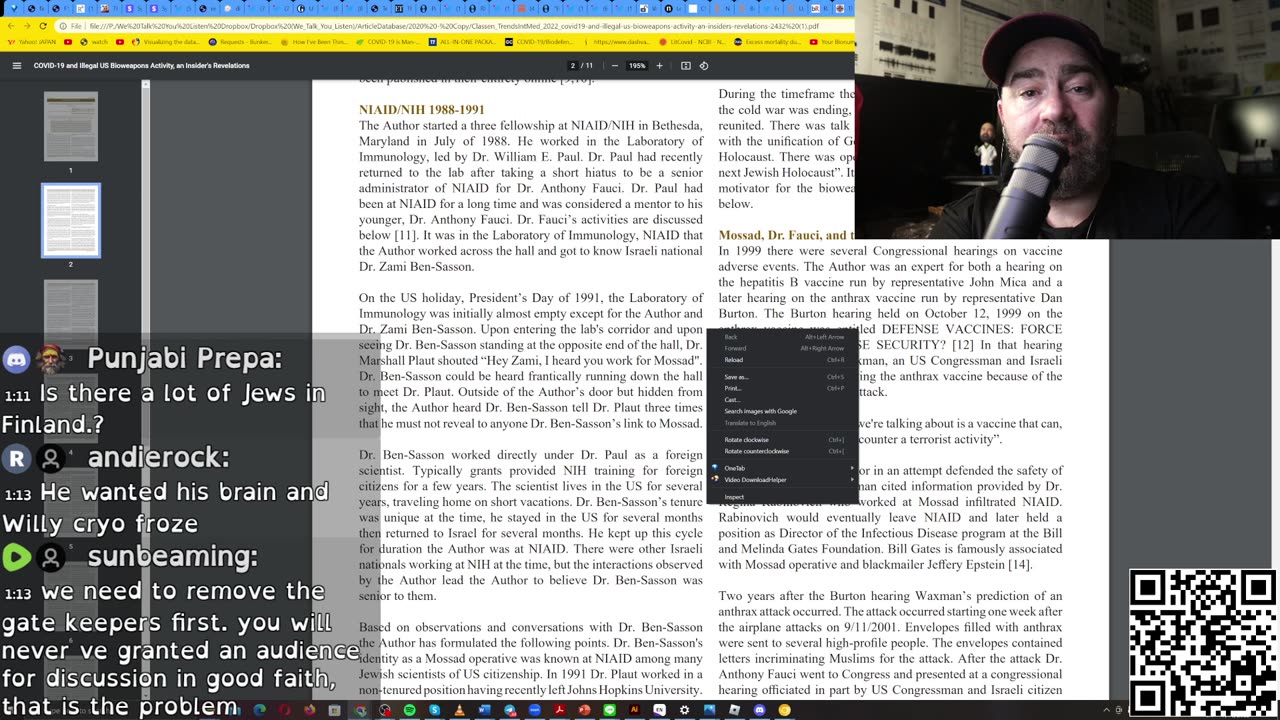Viewport: 1280px width, 720px height.
Task: Open Skype from the taskbar
Action: [435, 710]
